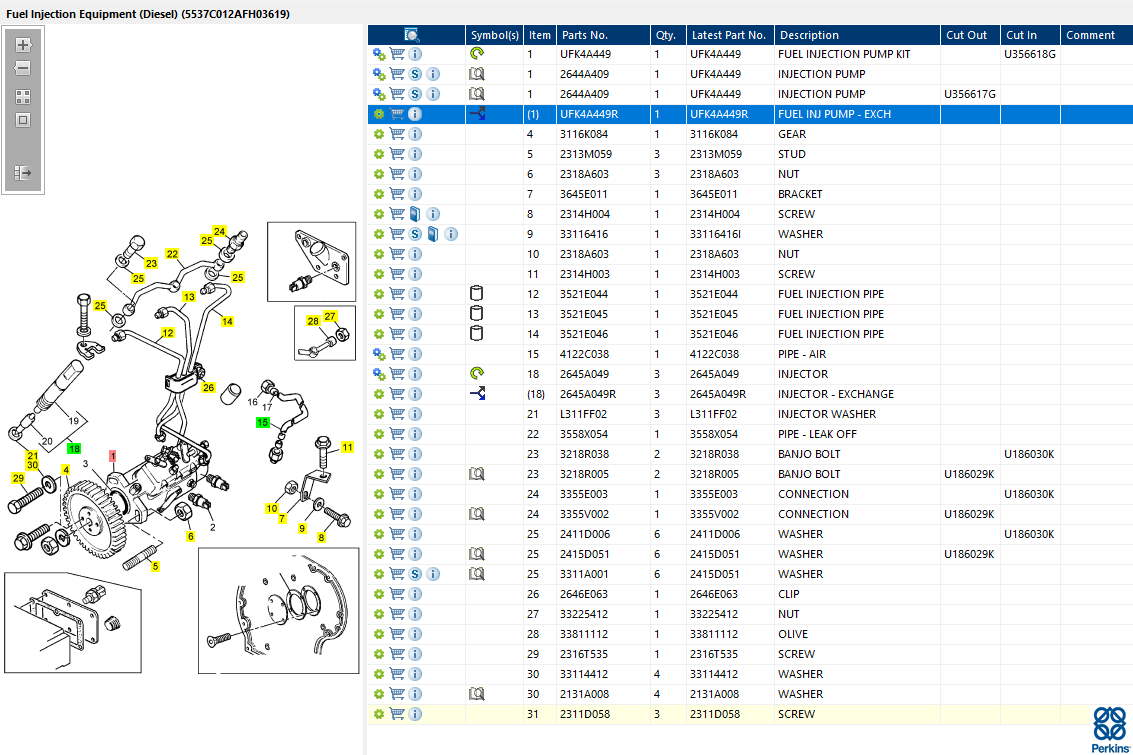Click green callout 18 on the diagram

[x=74, y=449]
